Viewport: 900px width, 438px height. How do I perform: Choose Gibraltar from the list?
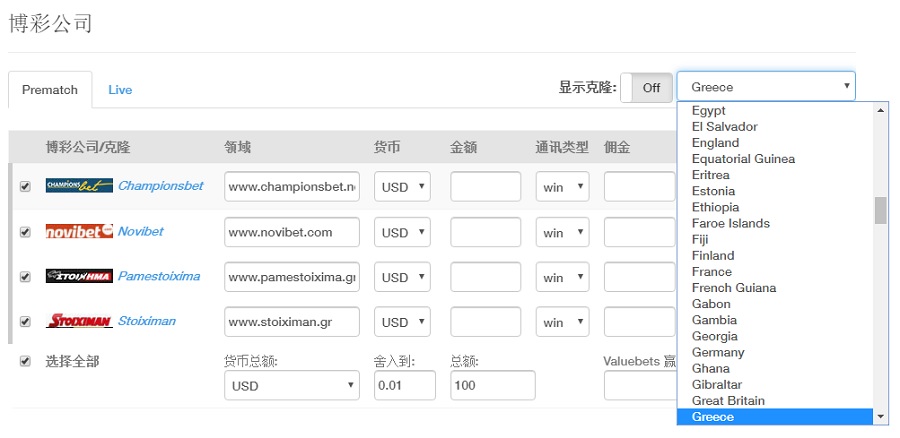(775, 385)
